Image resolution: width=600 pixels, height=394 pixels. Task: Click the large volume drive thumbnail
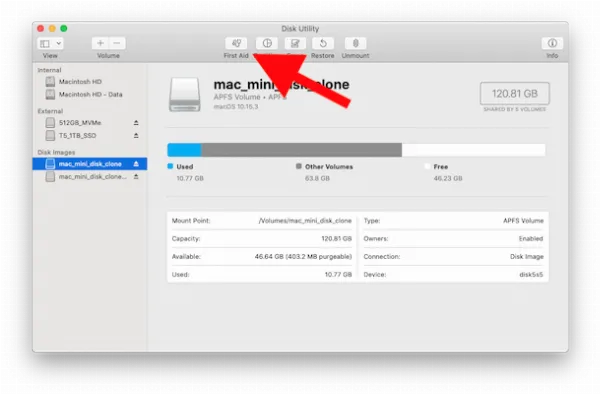[x=185, y=94]
